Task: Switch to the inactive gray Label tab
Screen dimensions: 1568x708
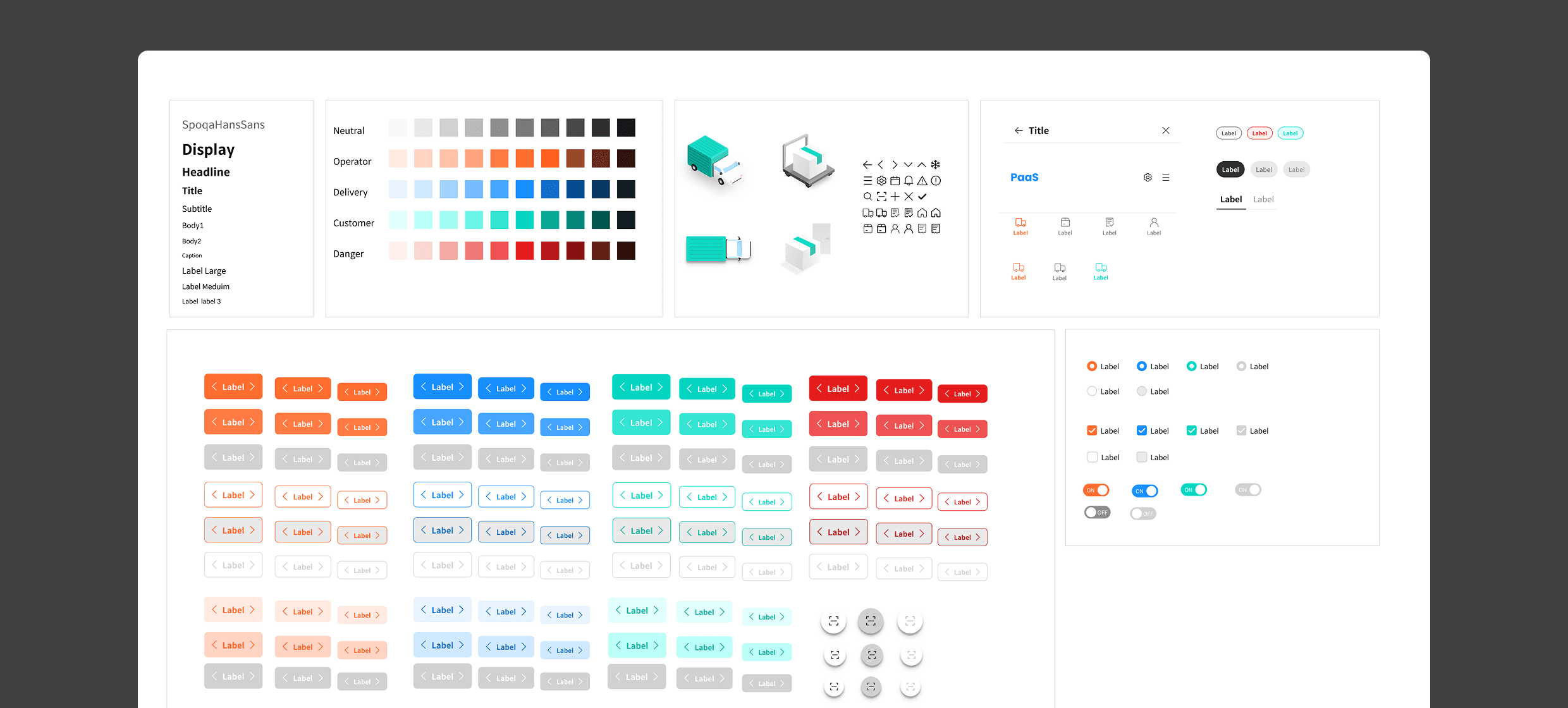Action: pyautogui.click(x=1263, y=200)
